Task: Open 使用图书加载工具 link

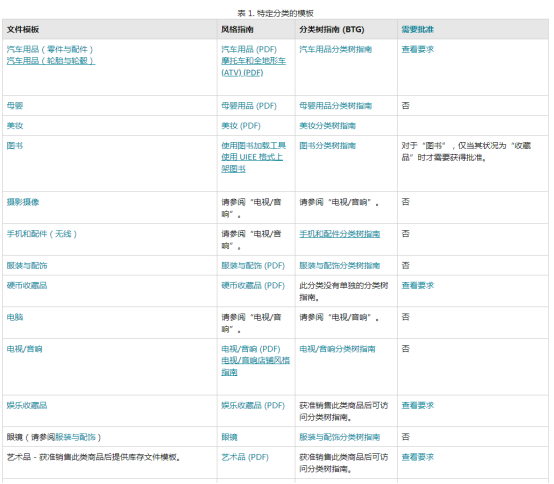Action: [x=254, y=146]
